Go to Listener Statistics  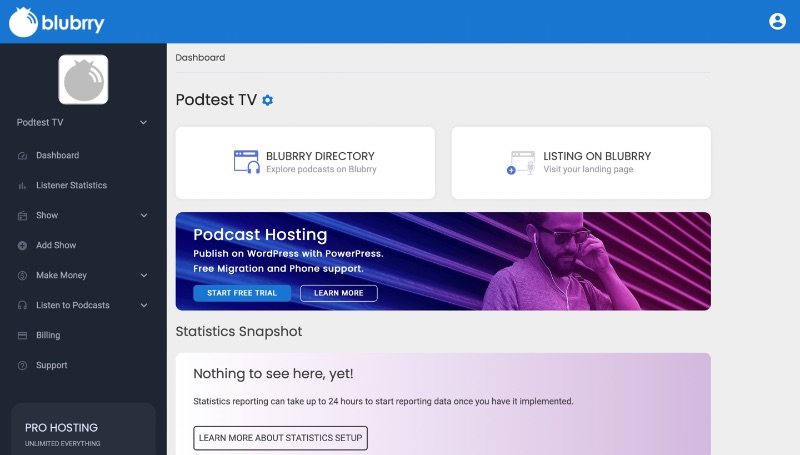pos(71,185)
